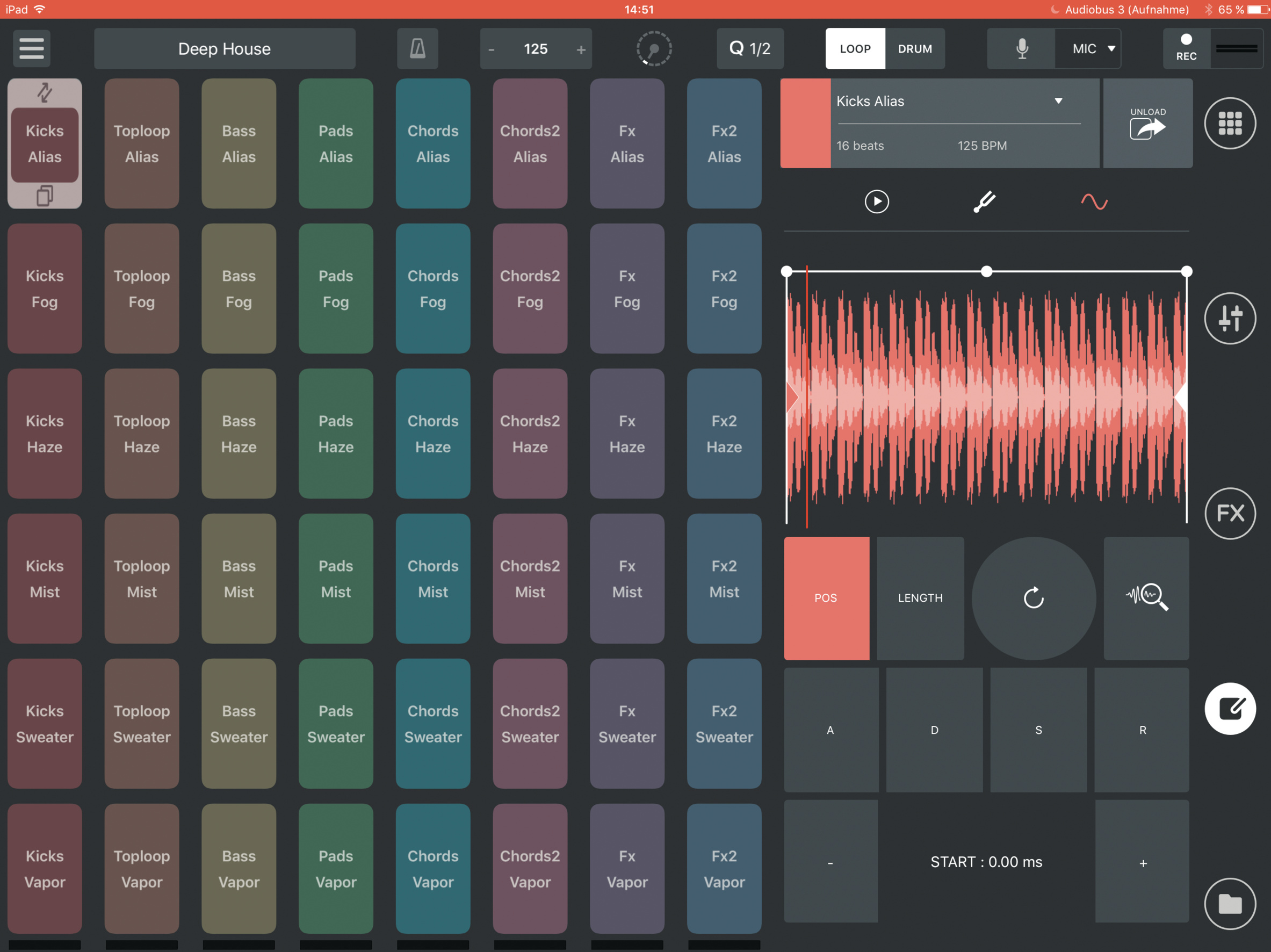
Task: Open the pad grid view
Action: pos(1230,123)
